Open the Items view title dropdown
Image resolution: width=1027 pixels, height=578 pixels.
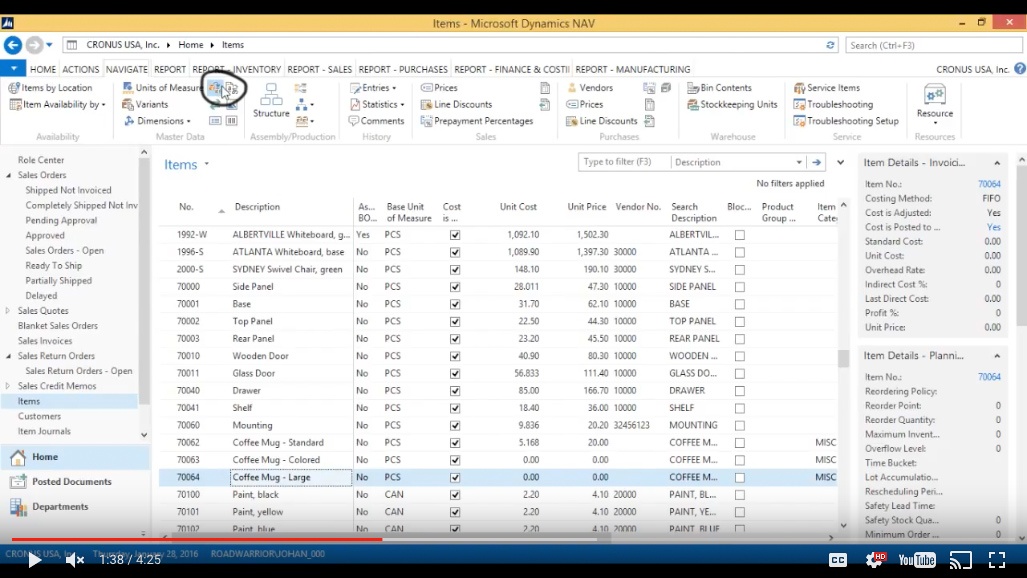pos(206,164)
